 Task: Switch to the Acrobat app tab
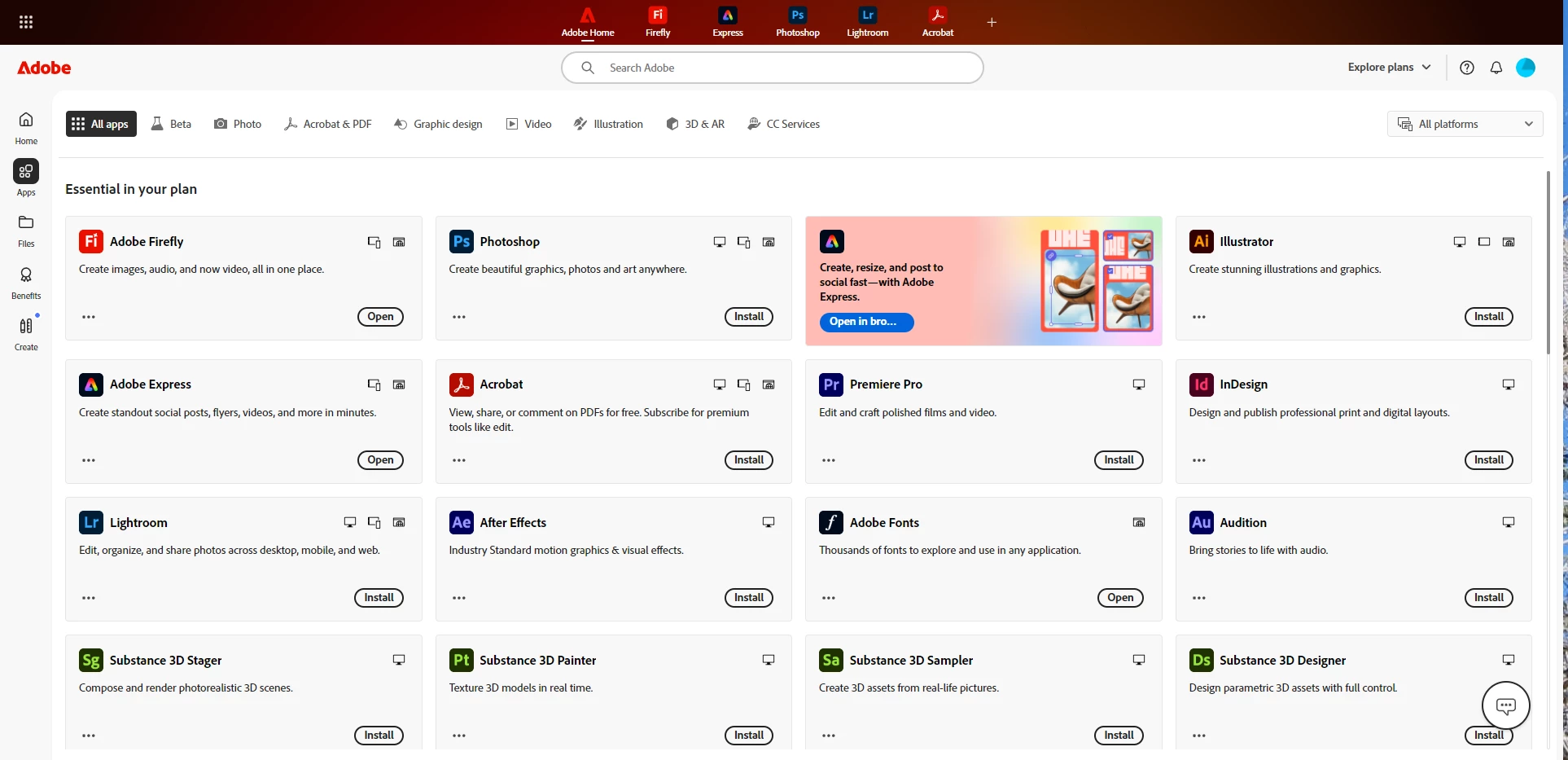click(938, 22)
